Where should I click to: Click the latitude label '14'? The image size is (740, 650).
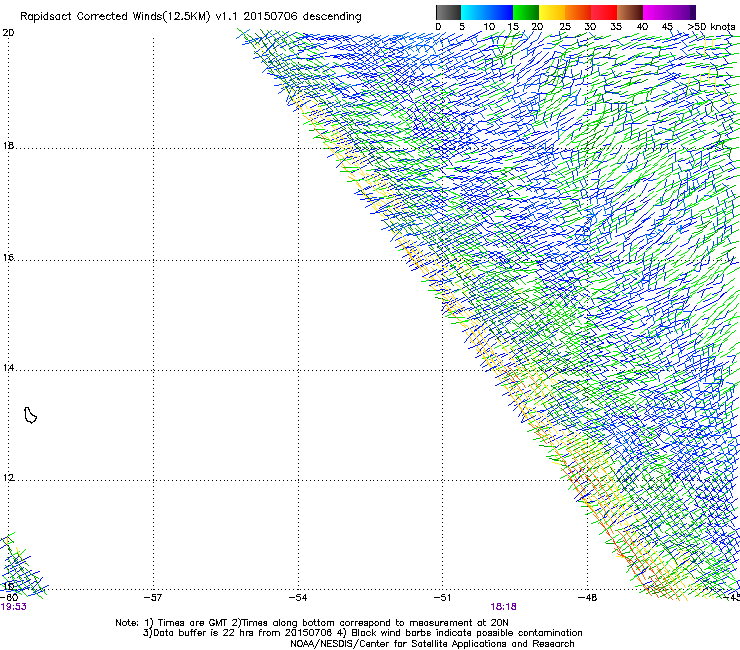pyautogui.click(x=8, y=367)
